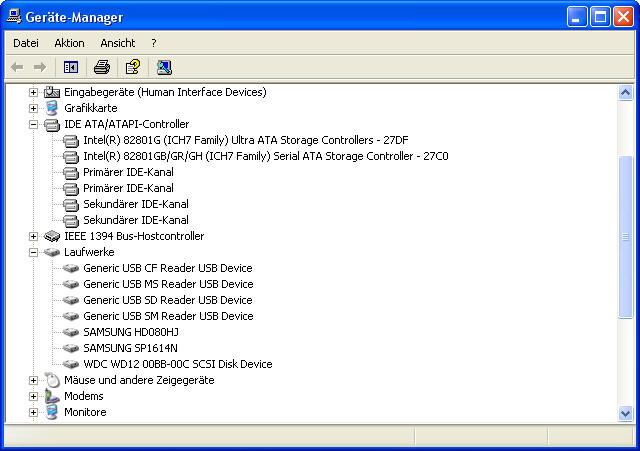This screenshot has height=451, width=640.
Task: Select the "IDE ATA/ATAPI-Controller" label
Action: 127,124
